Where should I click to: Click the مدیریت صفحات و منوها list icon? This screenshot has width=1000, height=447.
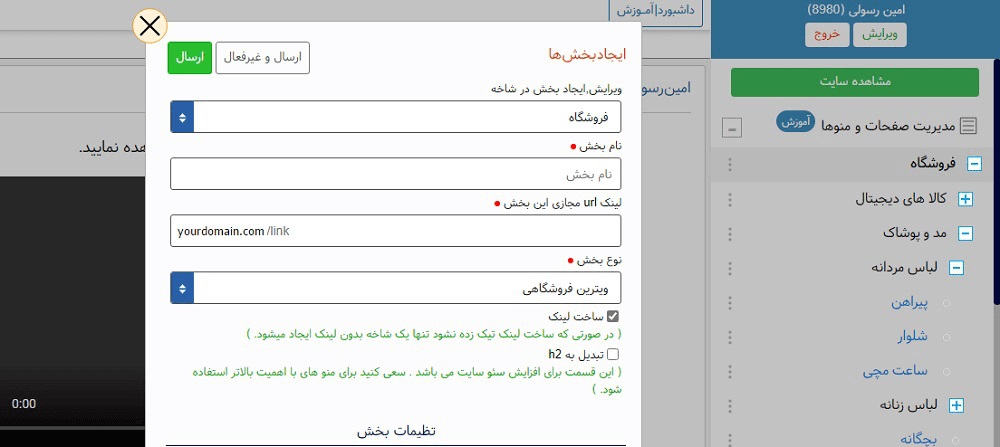coord(968,126)
